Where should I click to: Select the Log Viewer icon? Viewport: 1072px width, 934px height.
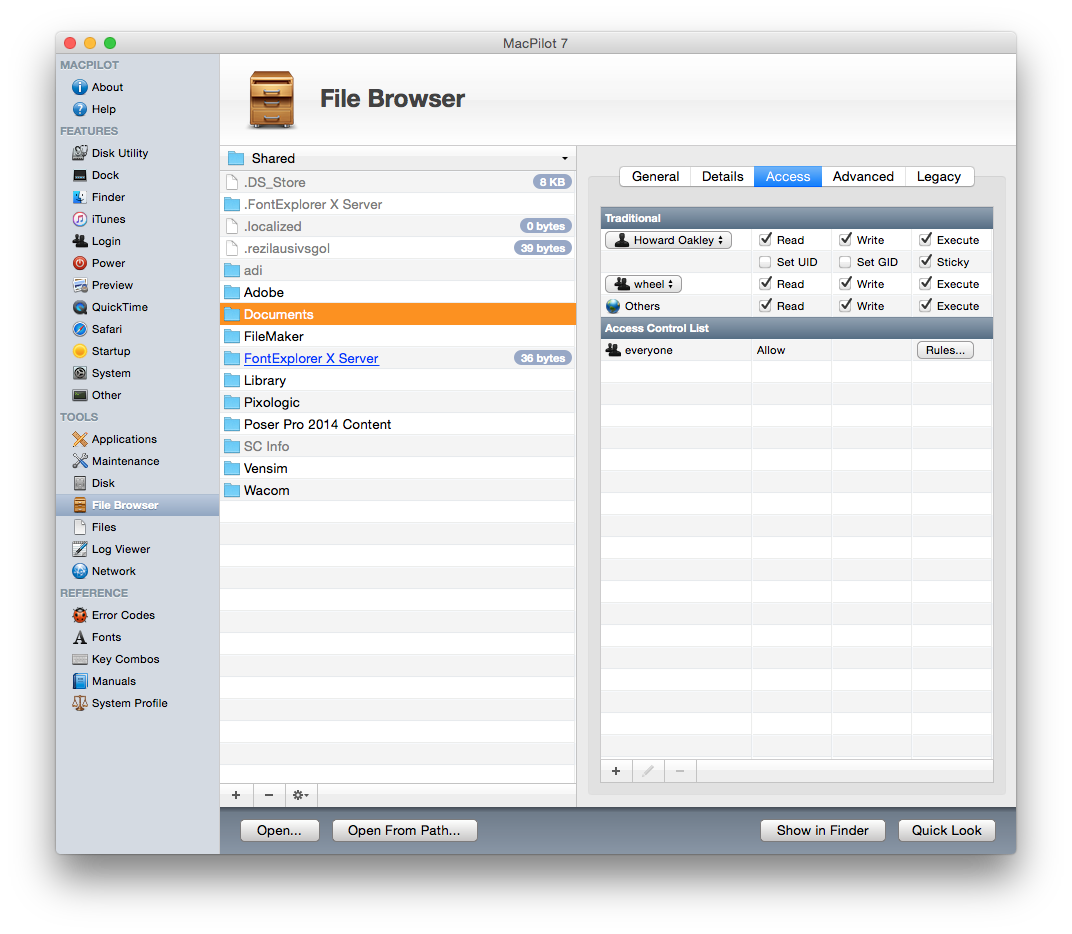(80, 549)
